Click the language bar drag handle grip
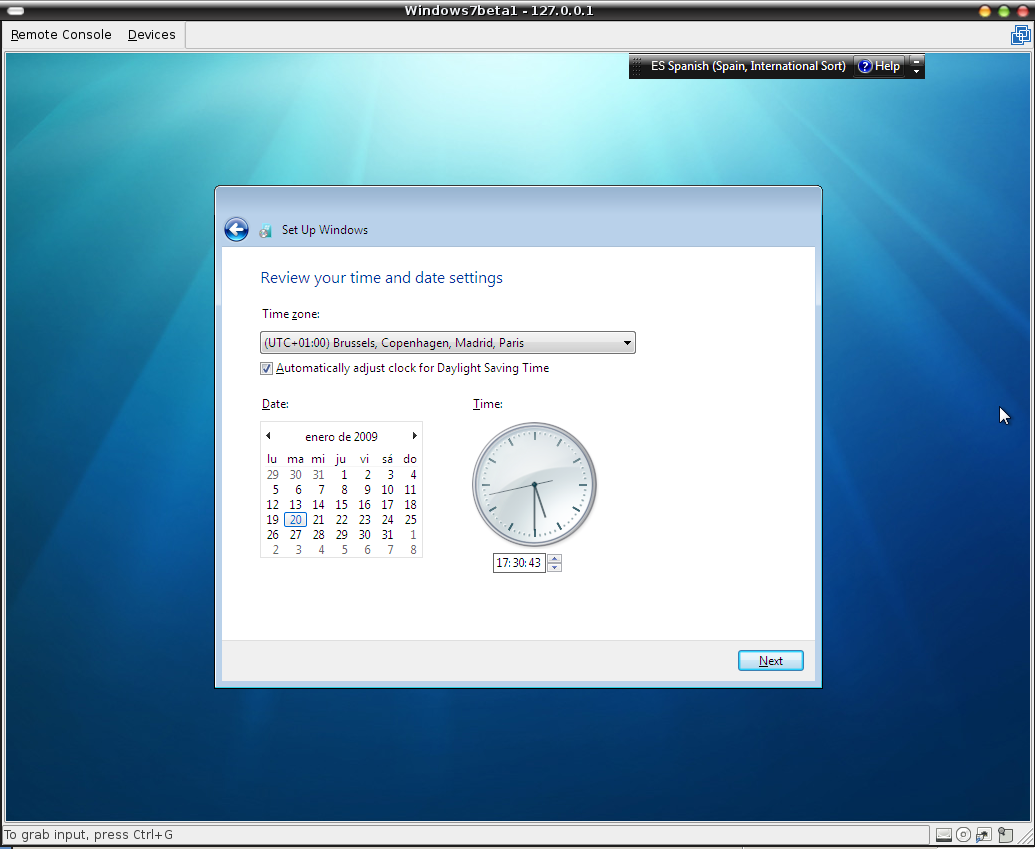The height and width of the screenshot is (849, 1035). tap(637, 66)
